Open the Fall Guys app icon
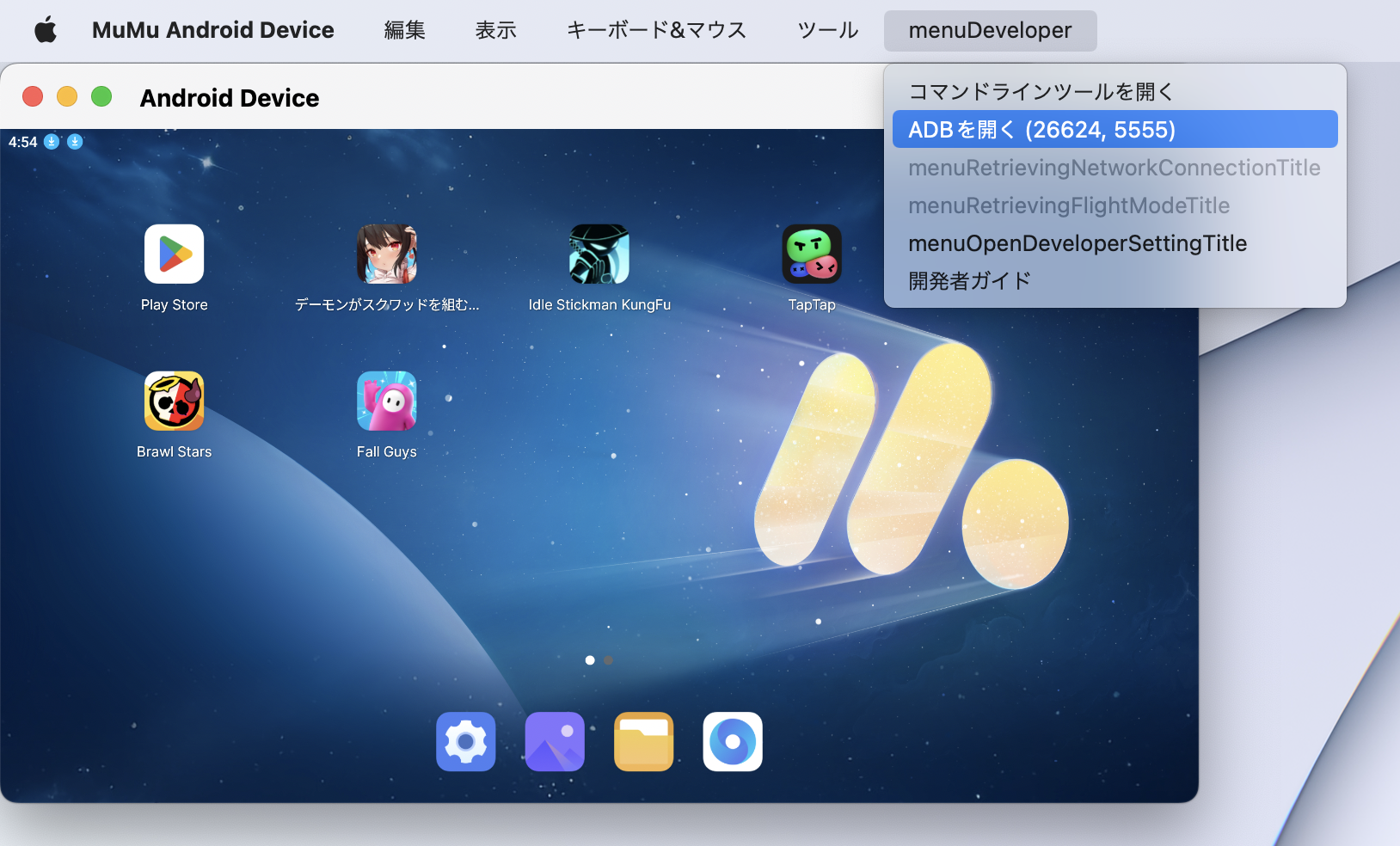The height and width of the screenshot is (846, 1400). [386, 401]
